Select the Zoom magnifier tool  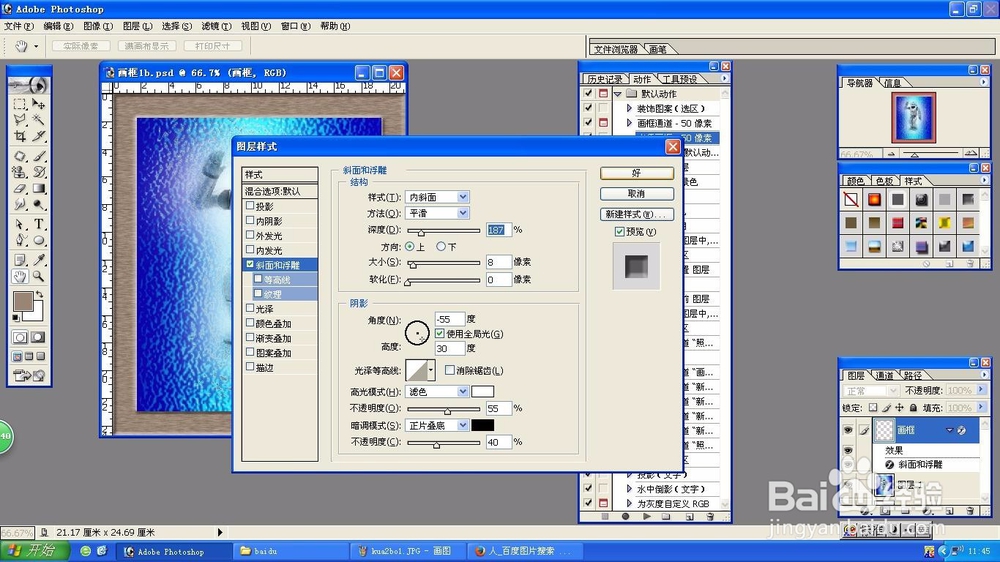tap(39, 276)
